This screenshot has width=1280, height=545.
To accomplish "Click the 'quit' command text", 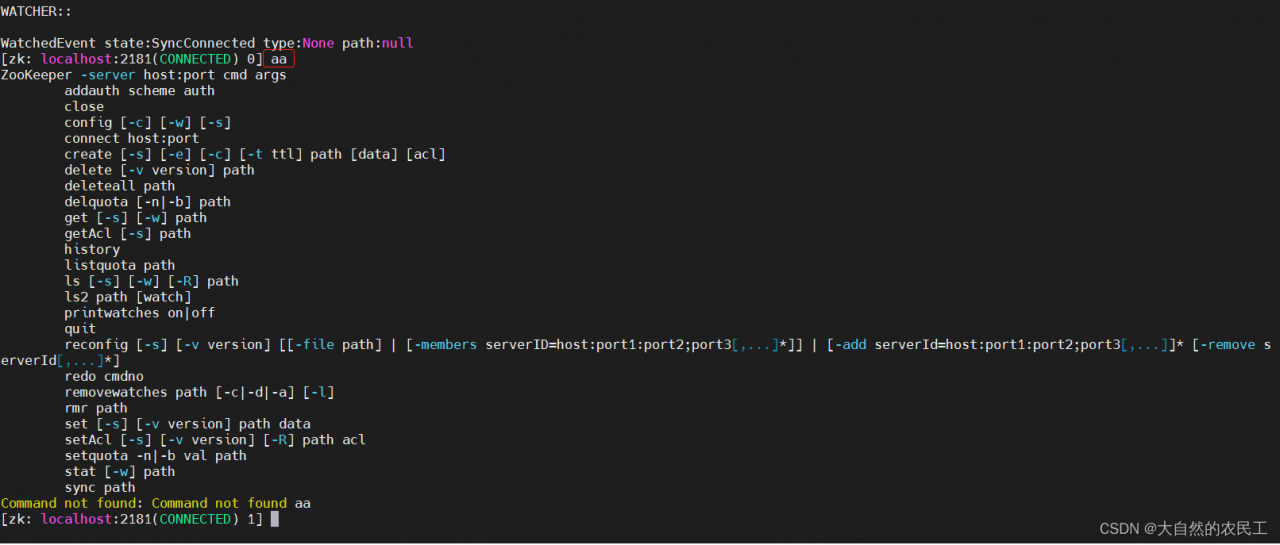I will point(80,329).
